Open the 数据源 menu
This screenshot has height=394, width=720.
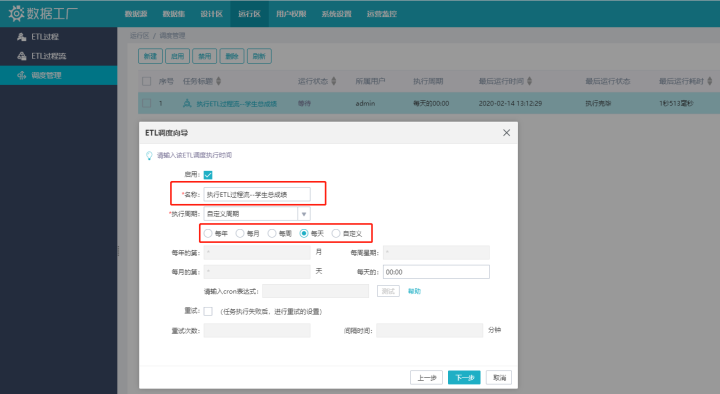point(136,14)
